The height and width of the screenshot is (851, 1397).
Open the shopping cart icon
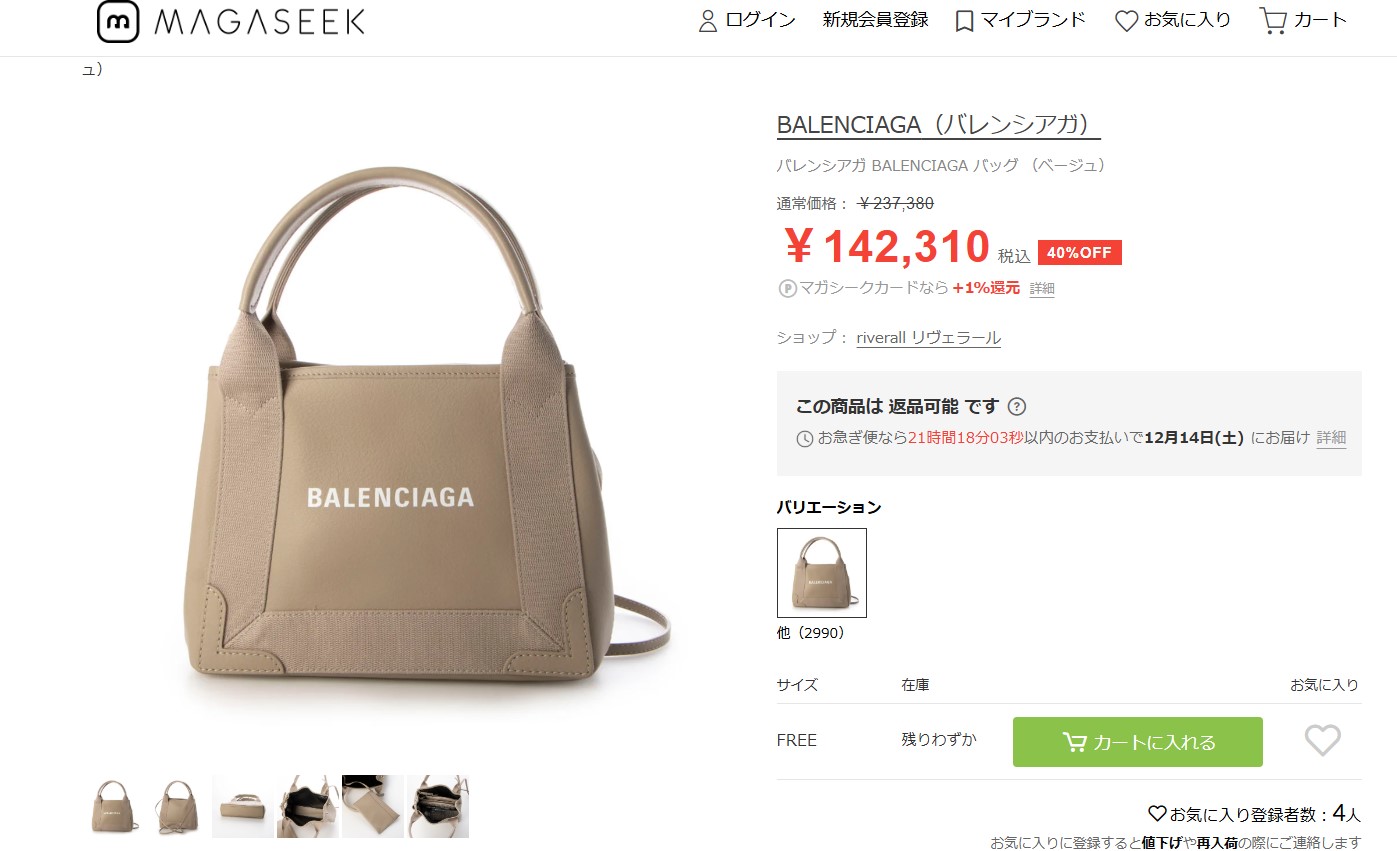pyautogui.click(x=1273, y=21)
